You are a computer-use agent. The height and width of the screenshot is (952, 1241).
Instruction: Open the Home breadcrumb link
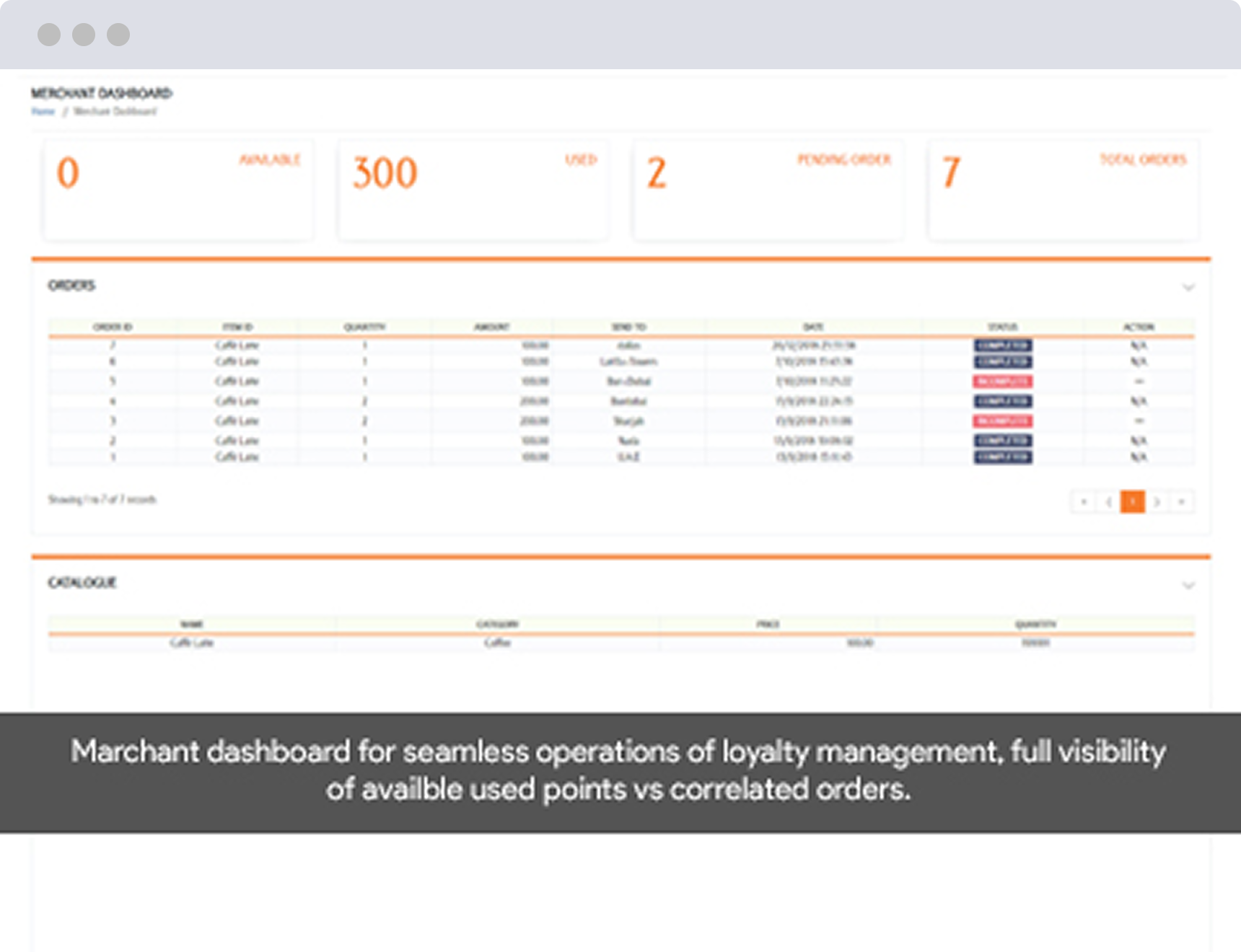(x=43, y=111)
